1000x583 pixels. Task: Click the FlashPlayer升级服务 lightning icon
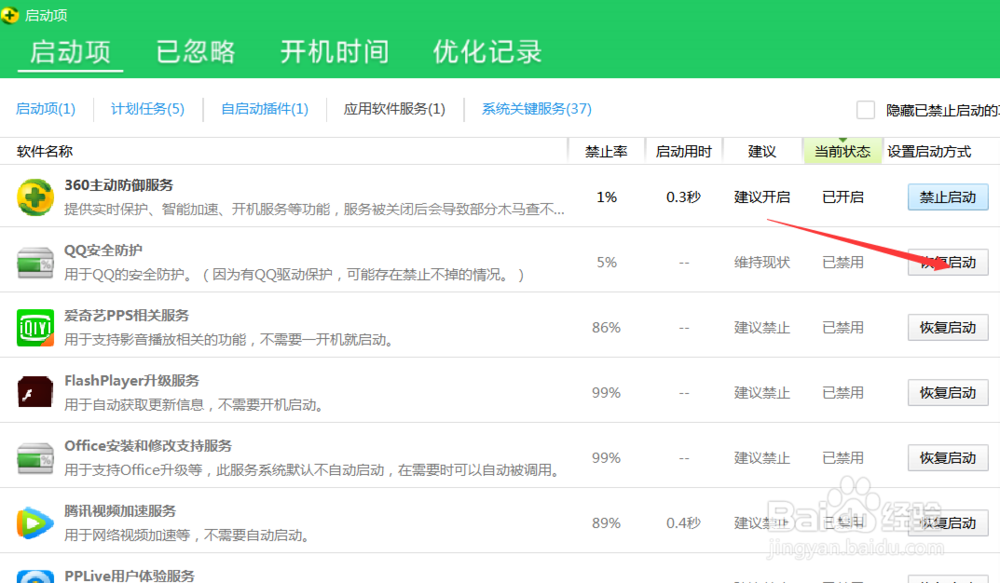pyautogui.click(x=35, y=392)
